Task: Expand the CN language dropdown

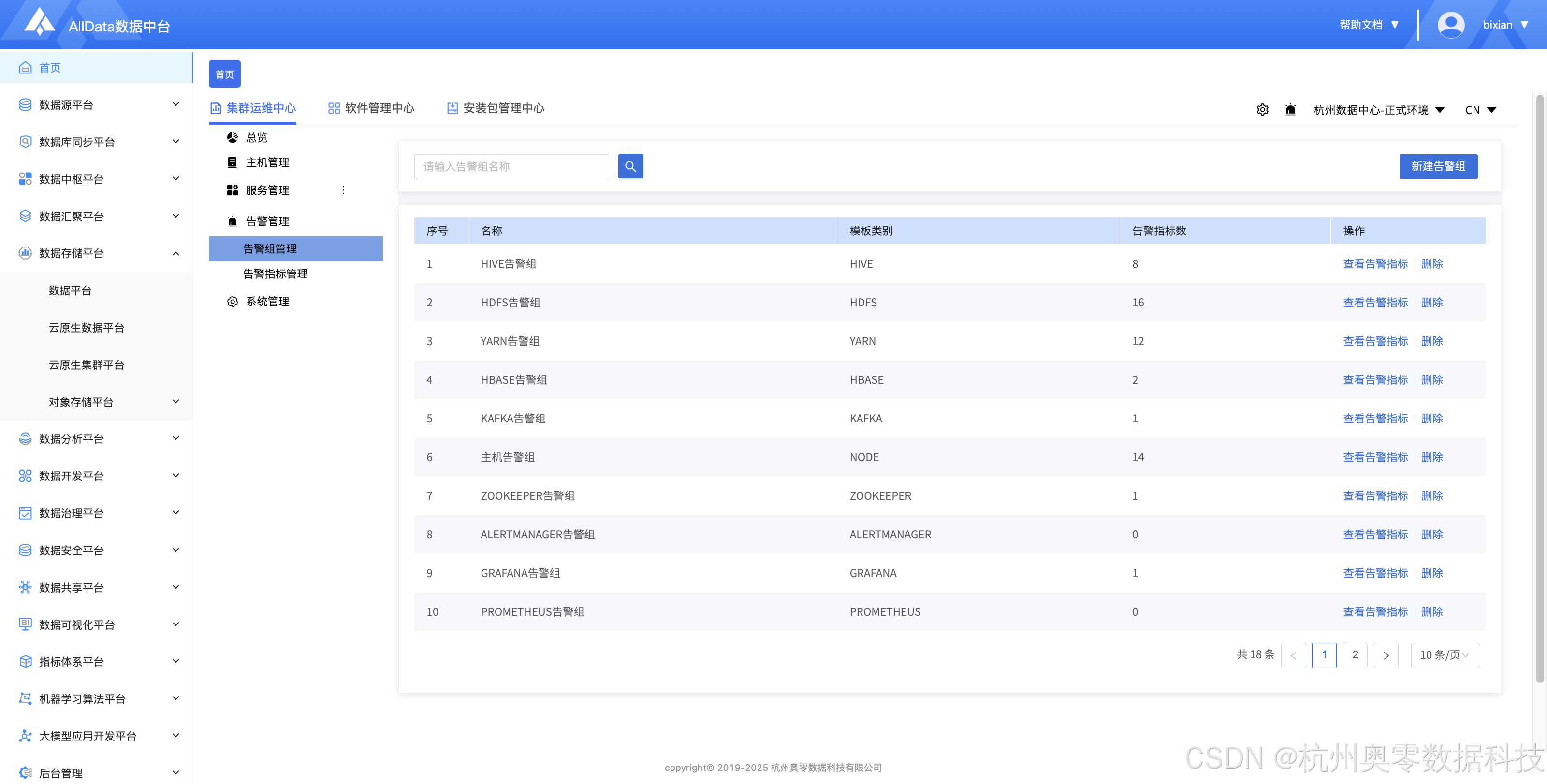Action: tap(1480, 110)
